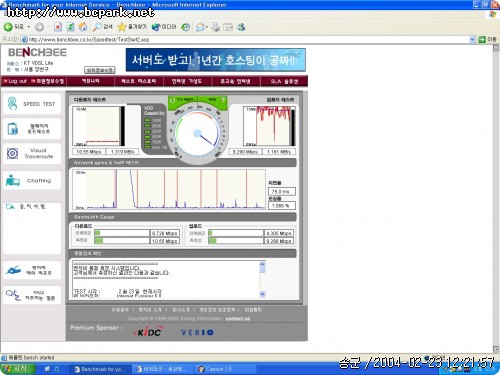Click the Stop loading icon in toolbar
Viewport: 500px width, 375px height.
click(58, 27)
